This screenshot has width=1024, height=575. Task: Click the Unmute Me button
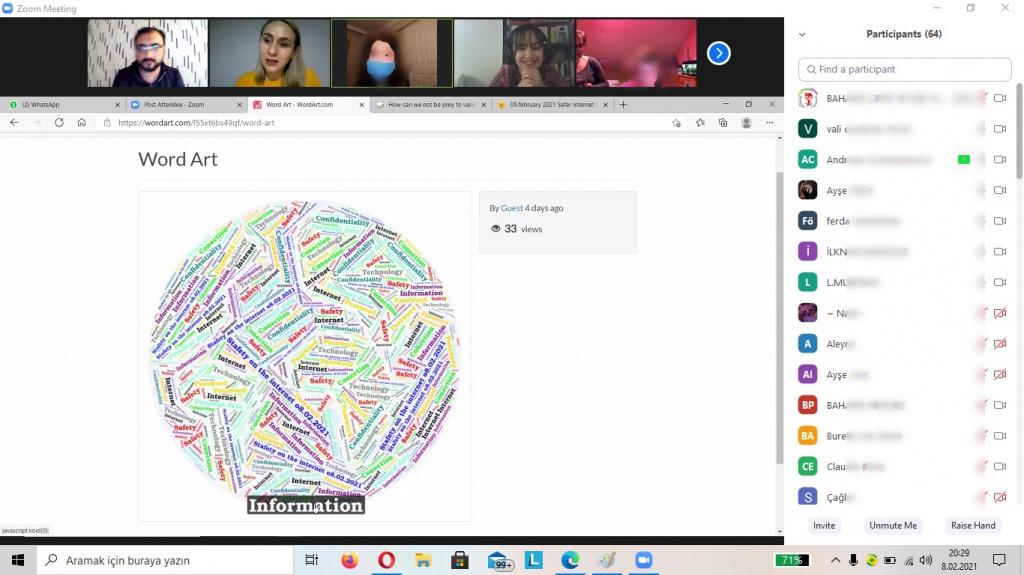click(893, 525)
